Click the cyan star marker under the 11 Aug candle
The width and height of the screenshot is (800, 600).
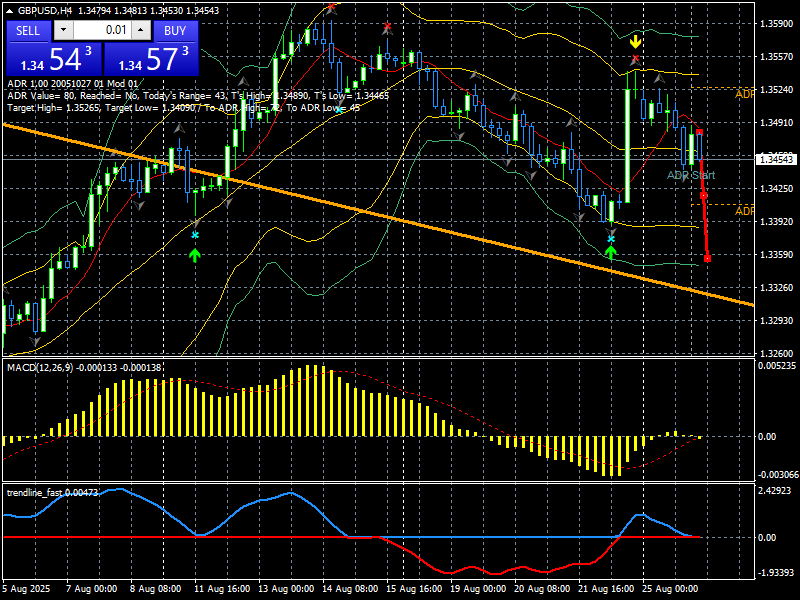click(x=194, y=235)
